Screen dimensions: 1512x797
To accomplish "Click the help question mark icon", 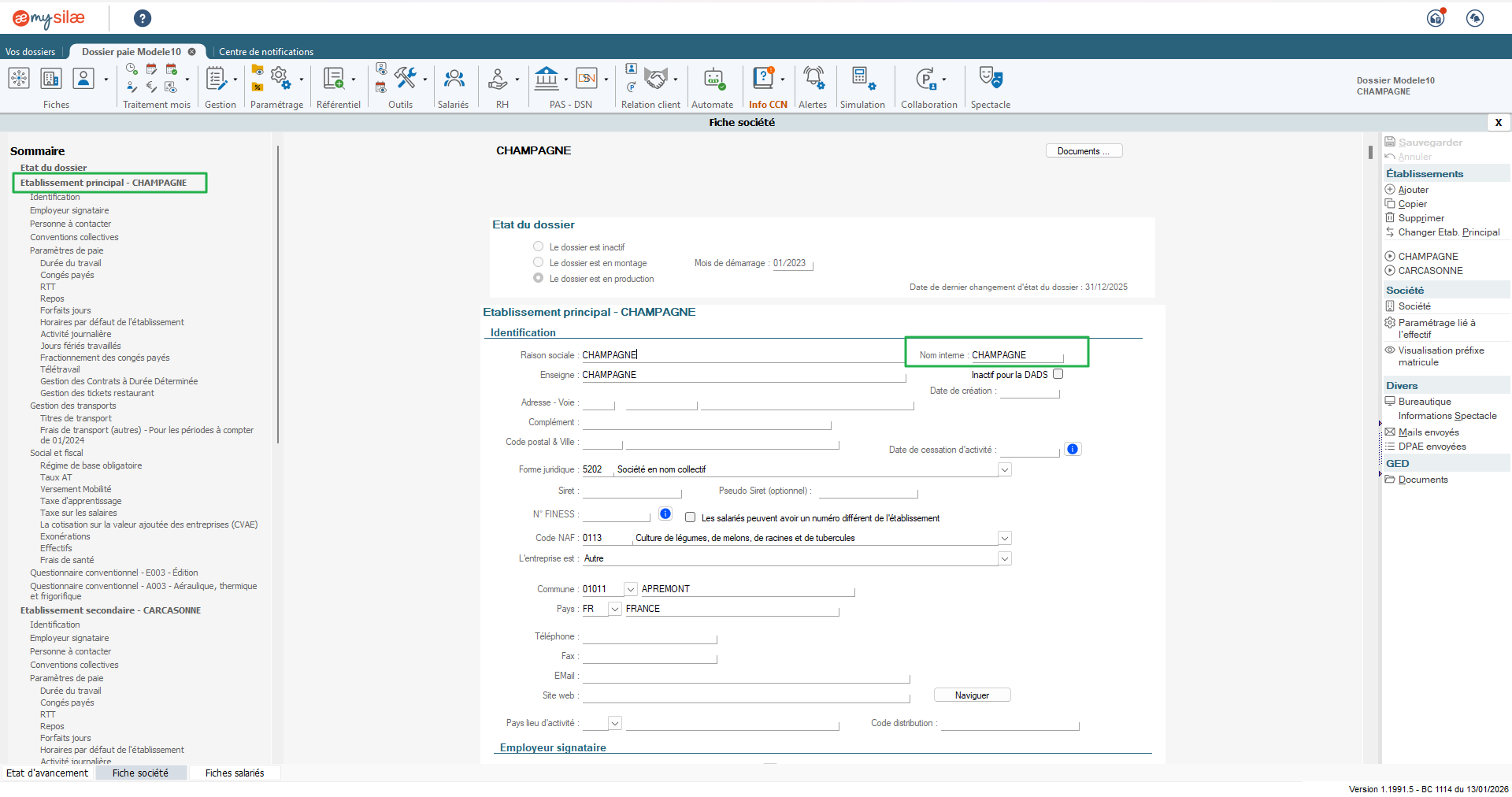I will click(143, 18).
